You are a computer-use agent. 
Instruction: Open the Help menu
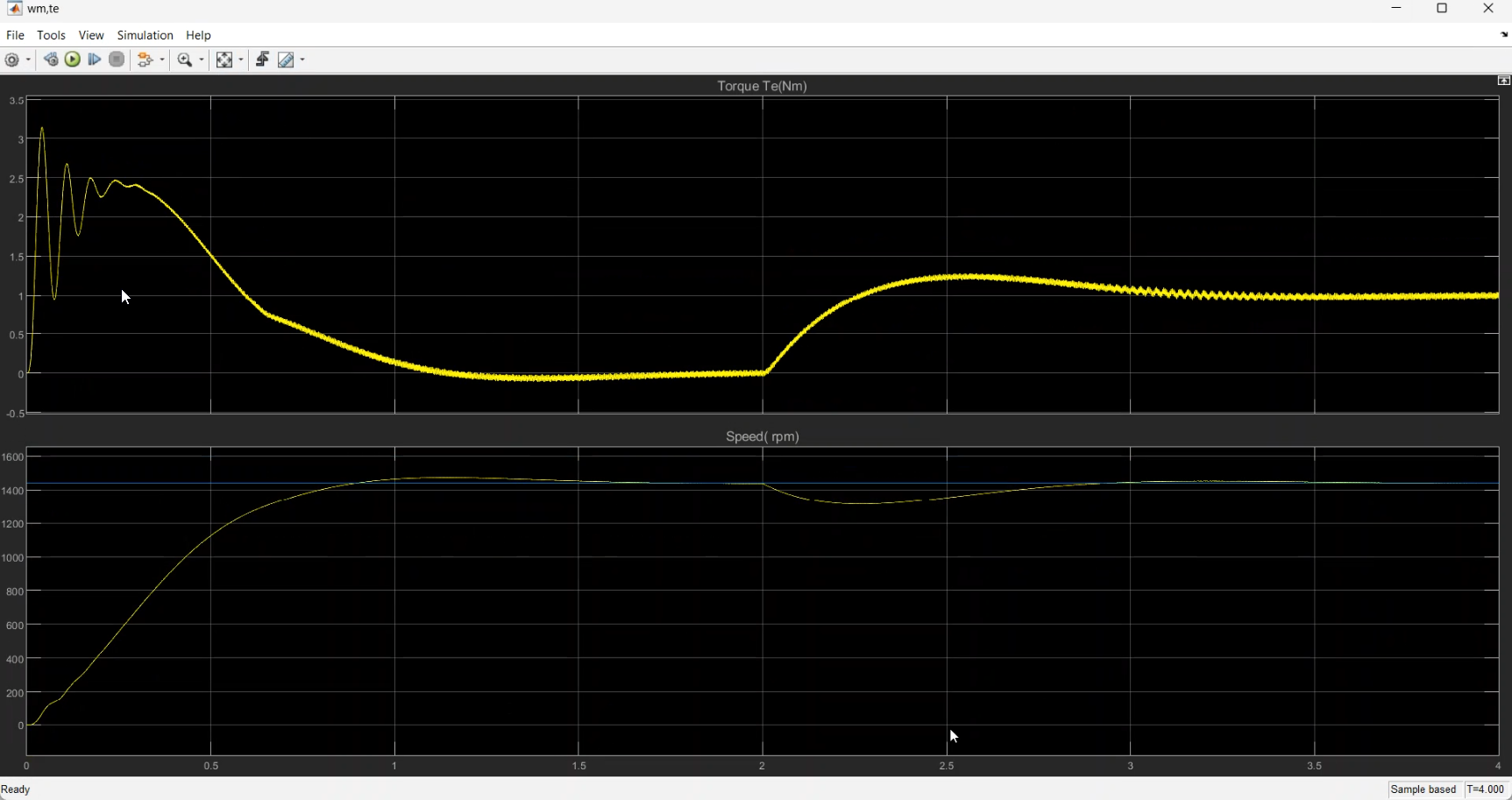(x=199, y=35)
